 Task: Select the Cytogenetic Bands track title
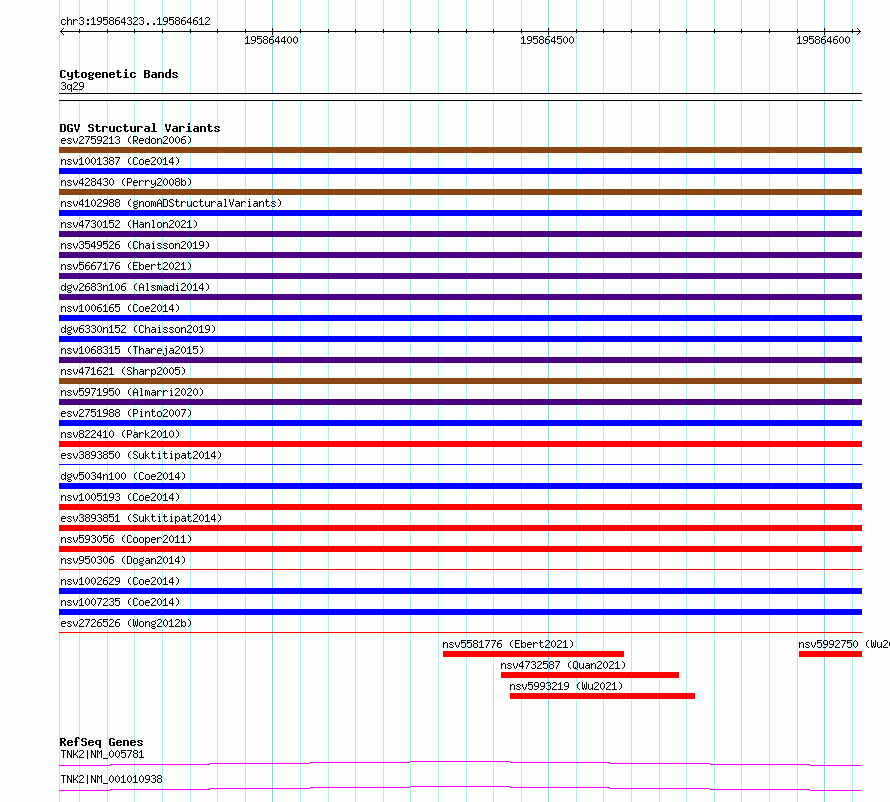(x=119, y=74)
